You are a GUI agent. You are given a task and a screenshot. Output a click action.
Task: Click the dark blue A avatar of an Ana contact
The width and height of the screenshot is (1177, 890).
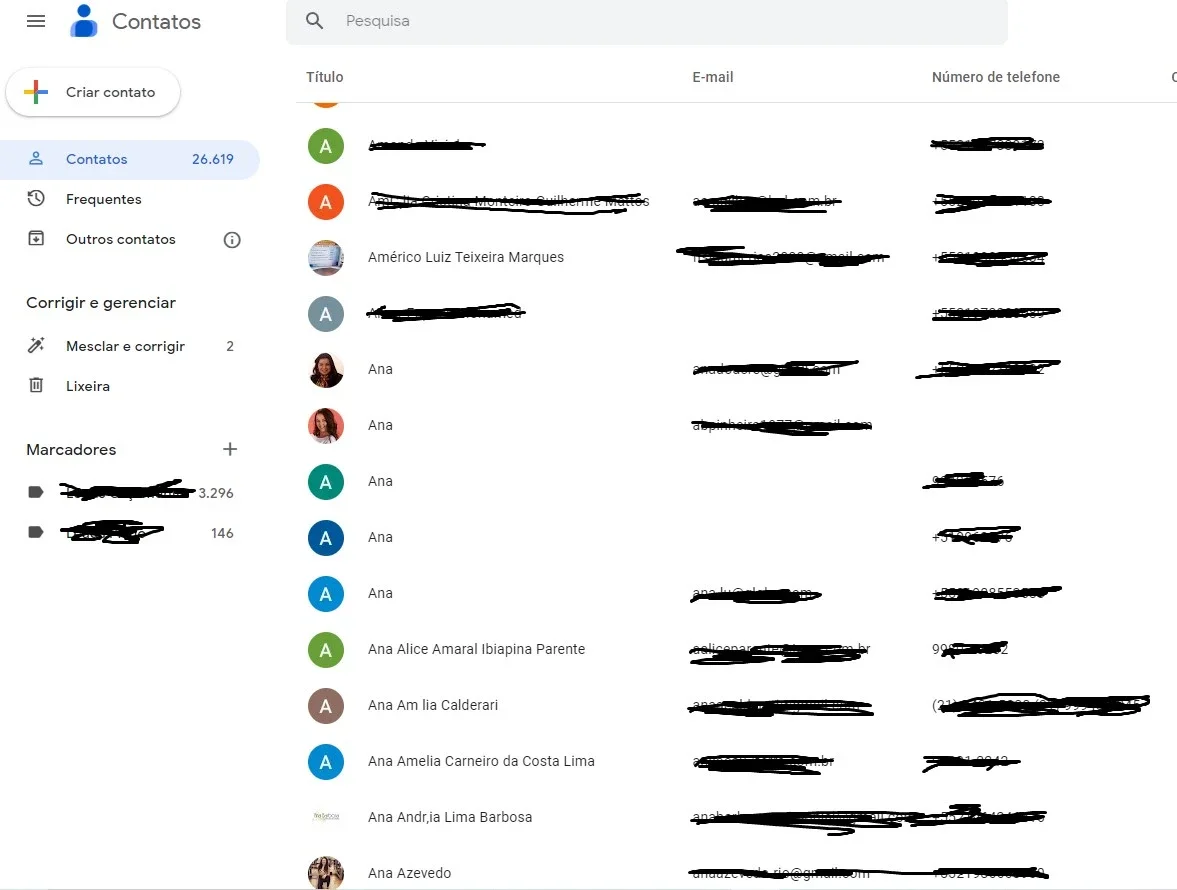[326, 537]
